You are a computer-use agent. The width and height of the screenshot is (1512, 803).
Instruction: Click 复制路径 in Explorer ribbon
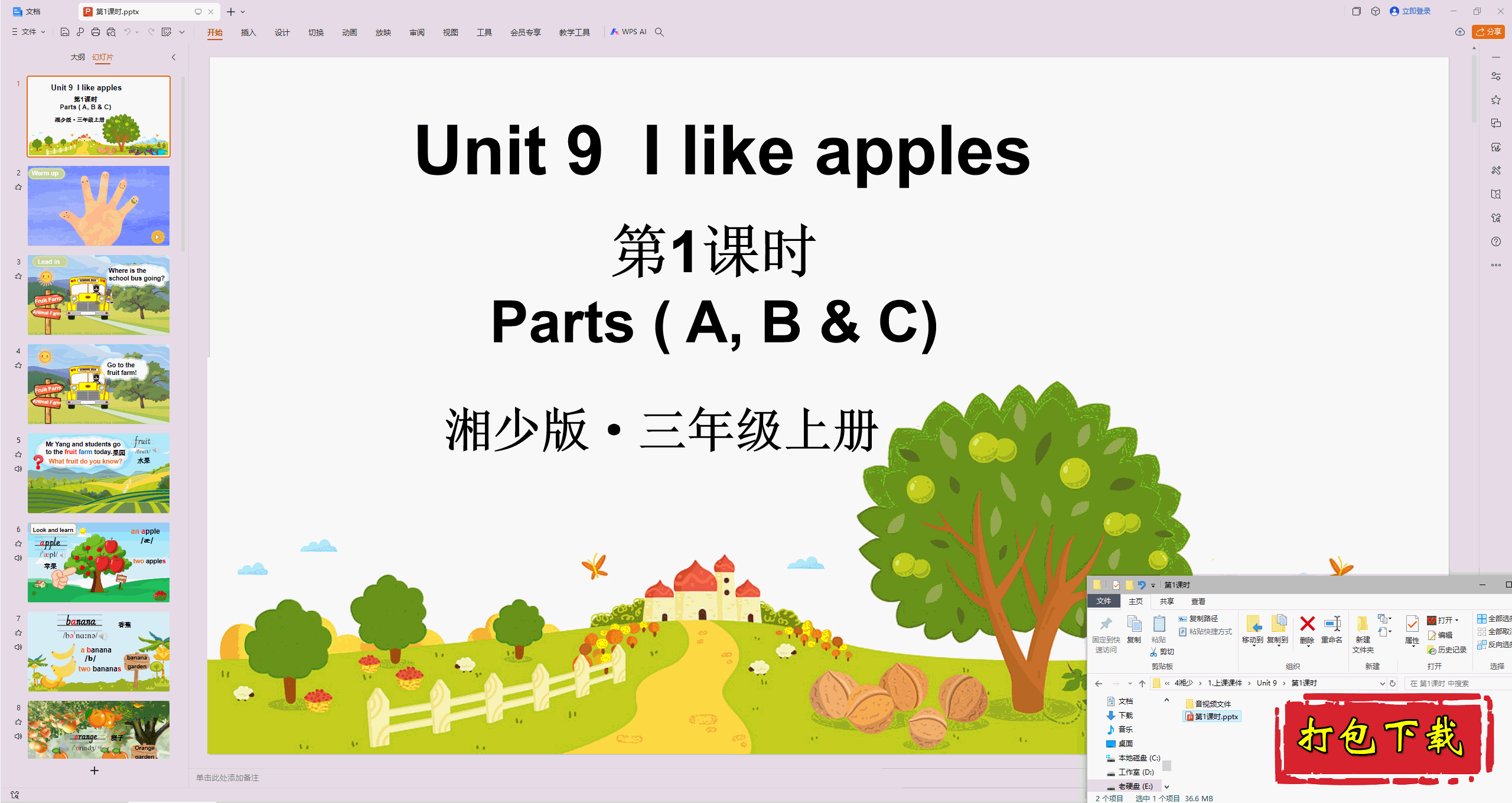pyautogui.click(x=1198, y=618)
